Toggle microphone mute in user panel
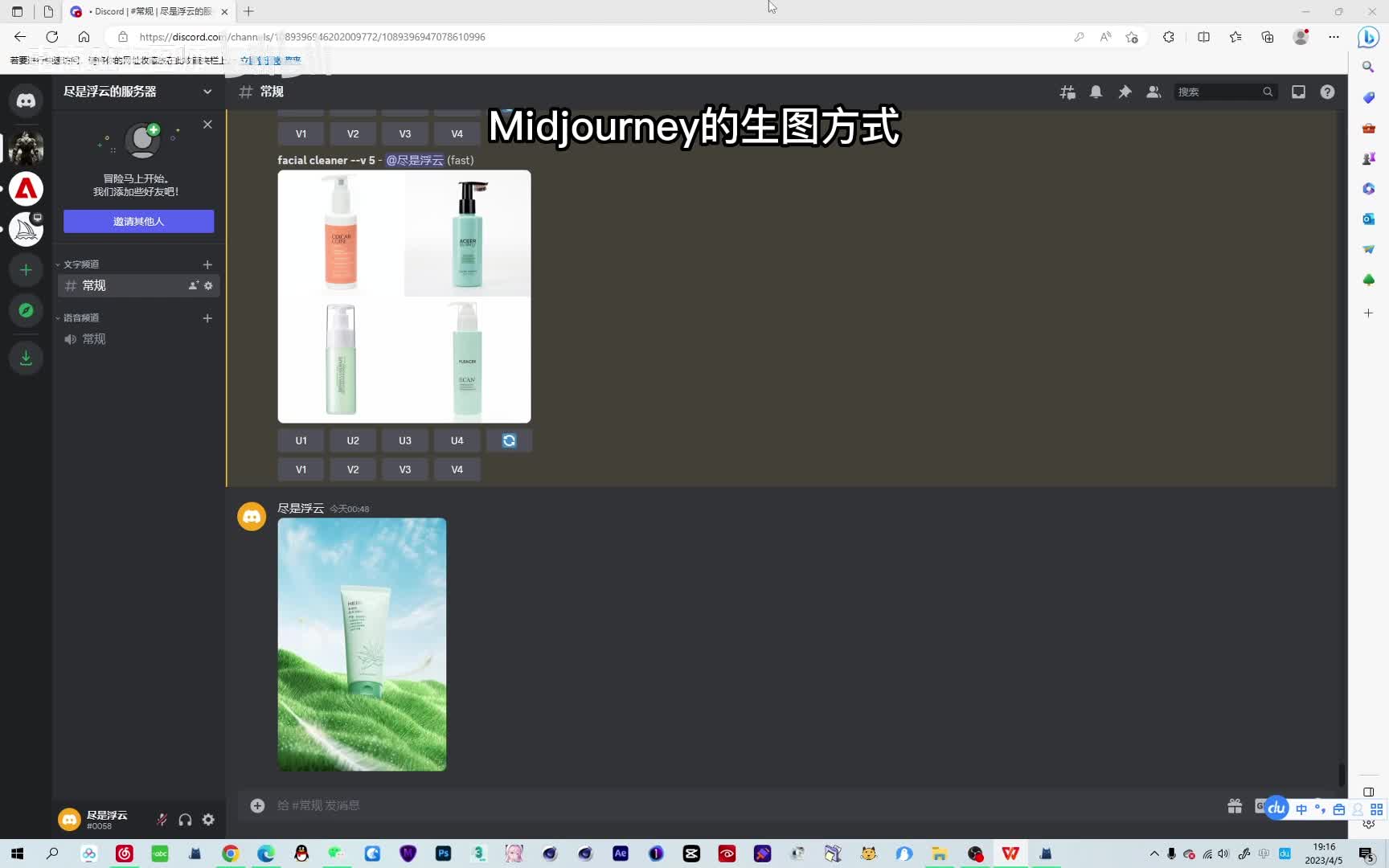This screenshot has height=868, width=1389. coord(162,820)
